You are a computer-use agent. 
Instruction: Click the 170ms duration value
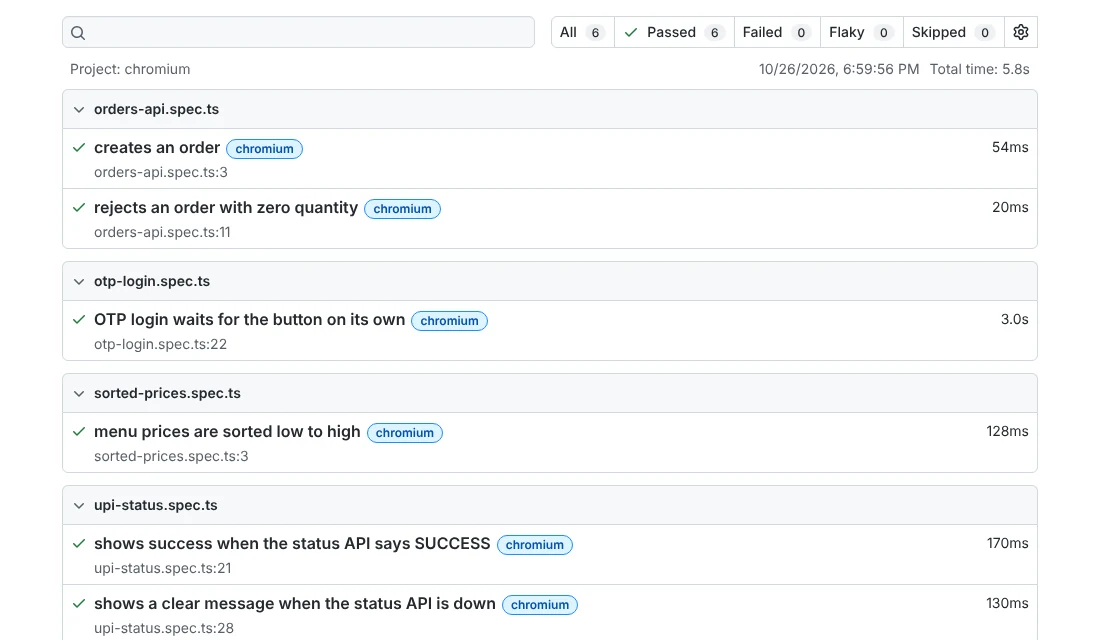pos(1007,543)
